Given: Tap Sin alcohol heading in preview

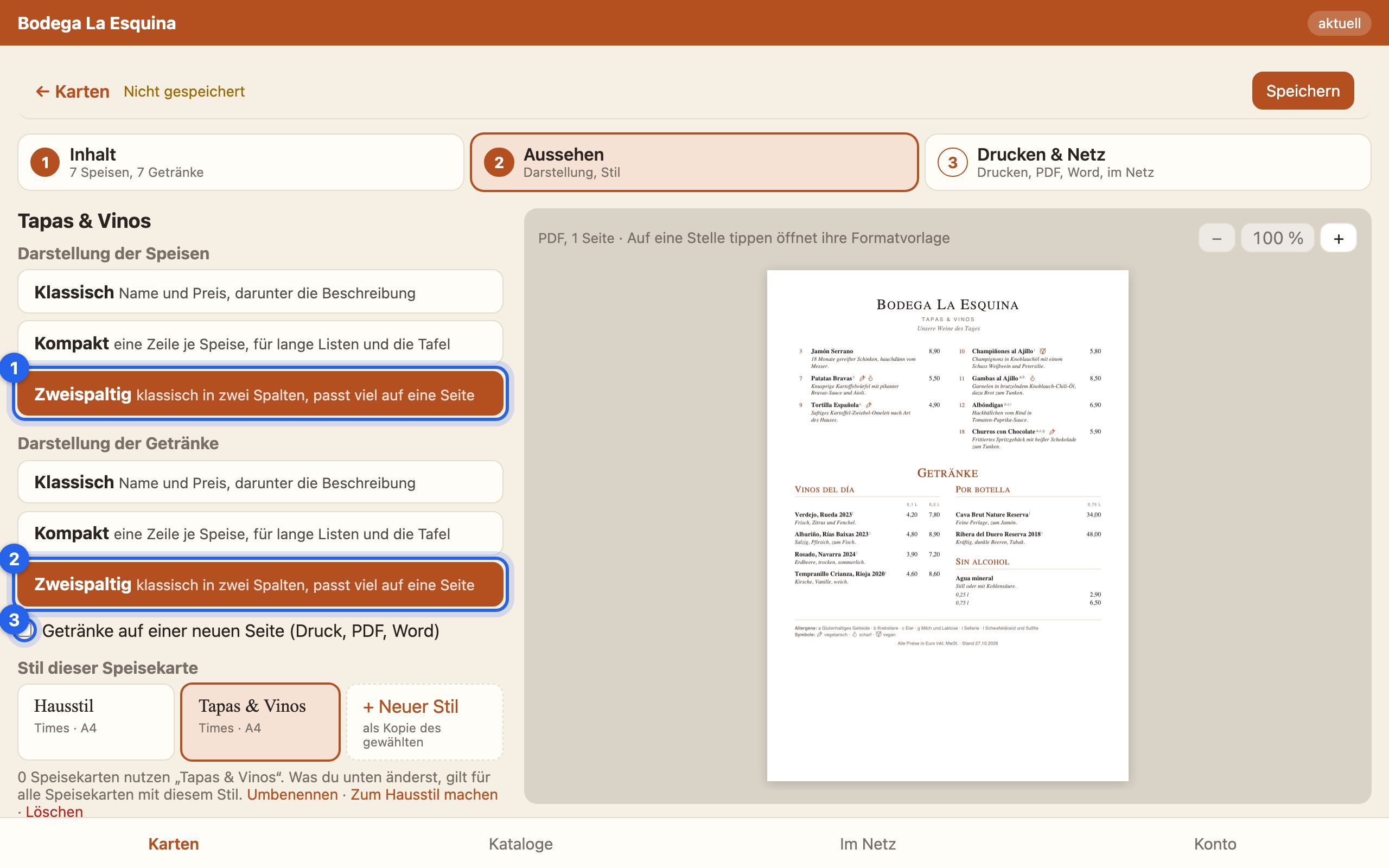Looking at the screenshot, I should click(x=982, y=562).
